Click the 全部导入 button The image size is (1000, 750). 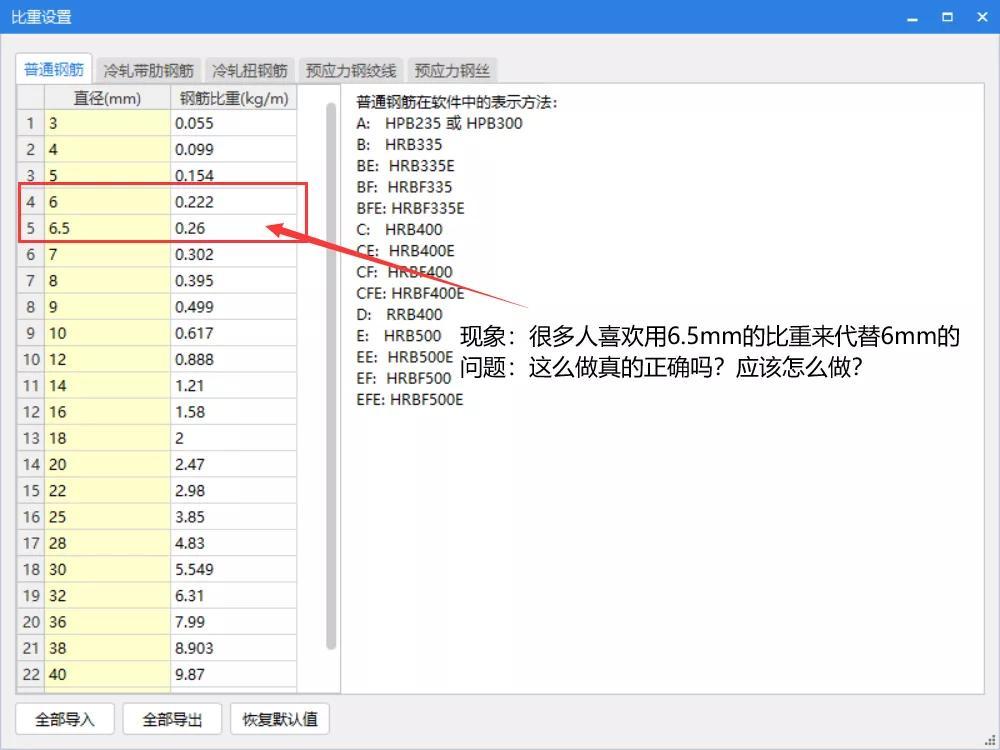tap(65, 719)
